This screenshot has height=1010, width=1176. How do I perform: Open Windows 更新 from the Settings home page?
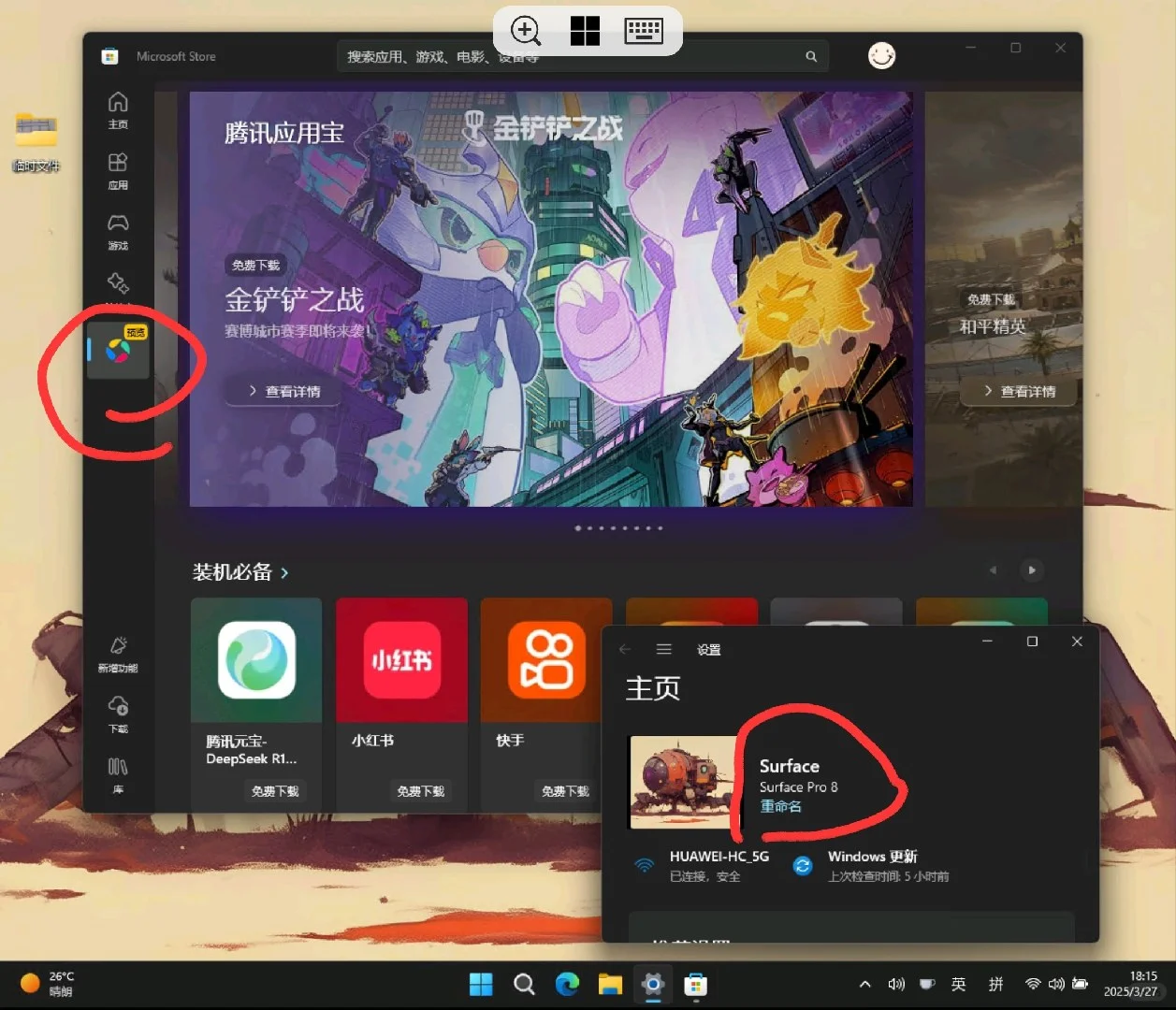tap(872, 865)
